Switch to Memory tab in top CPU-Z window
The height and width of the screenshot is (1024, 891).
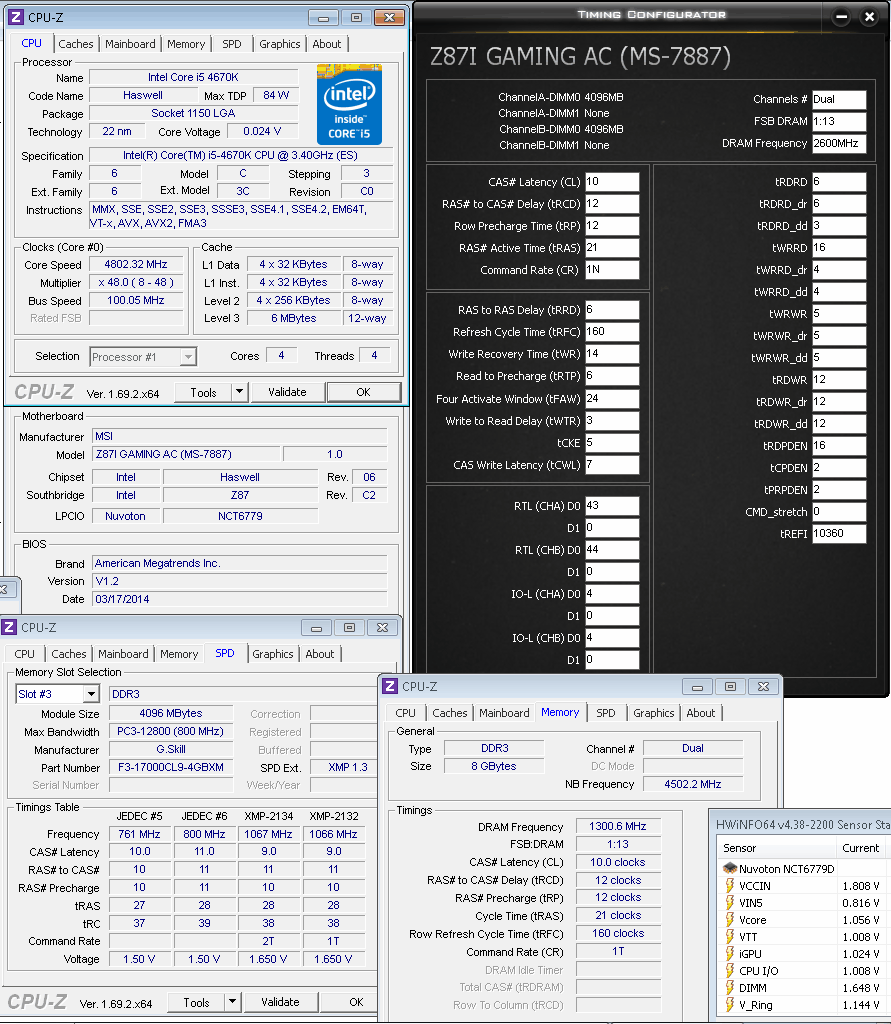point(186,44)
